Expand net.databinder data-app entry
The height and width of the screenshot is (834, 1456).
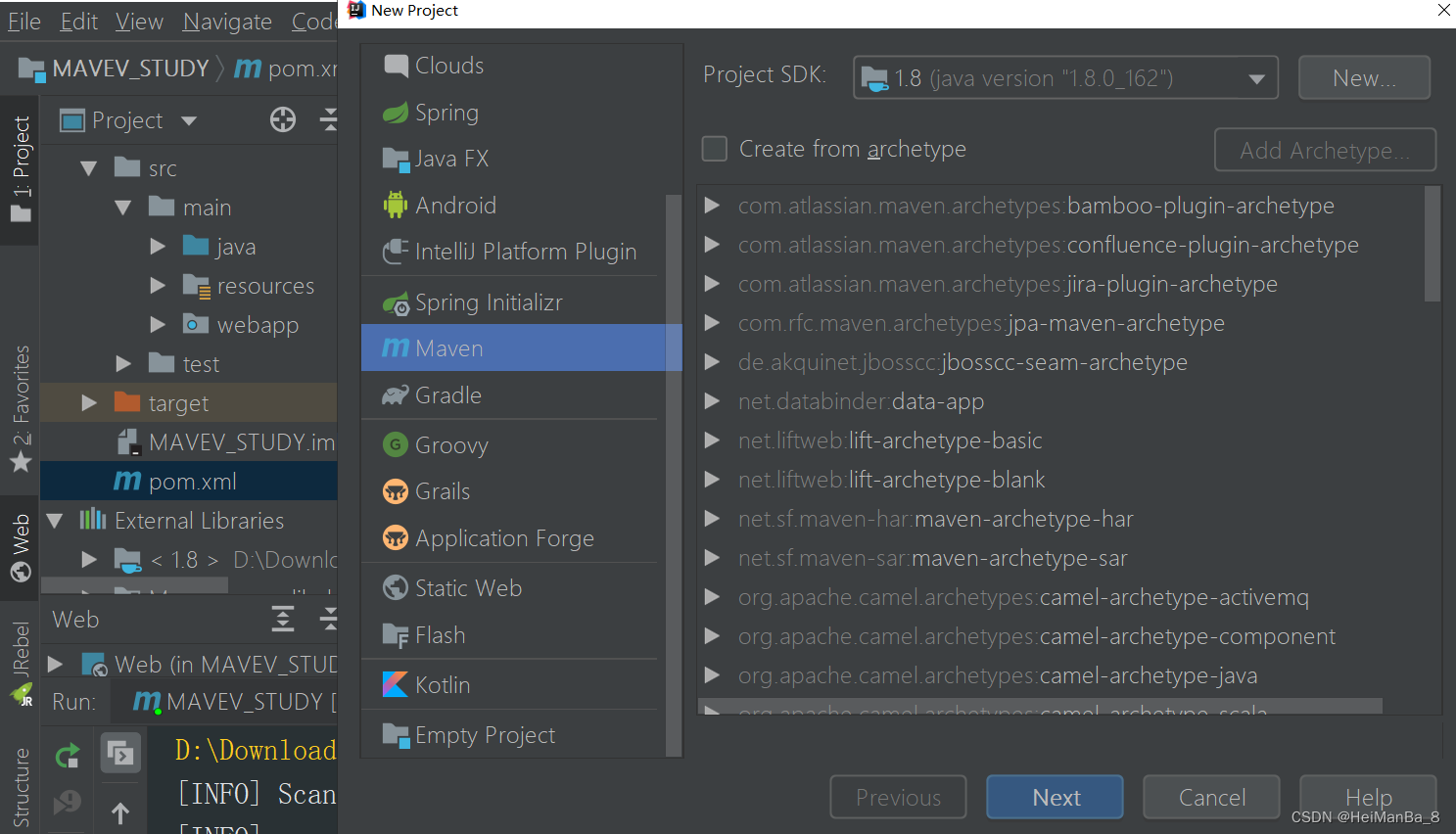coord(713,401)
